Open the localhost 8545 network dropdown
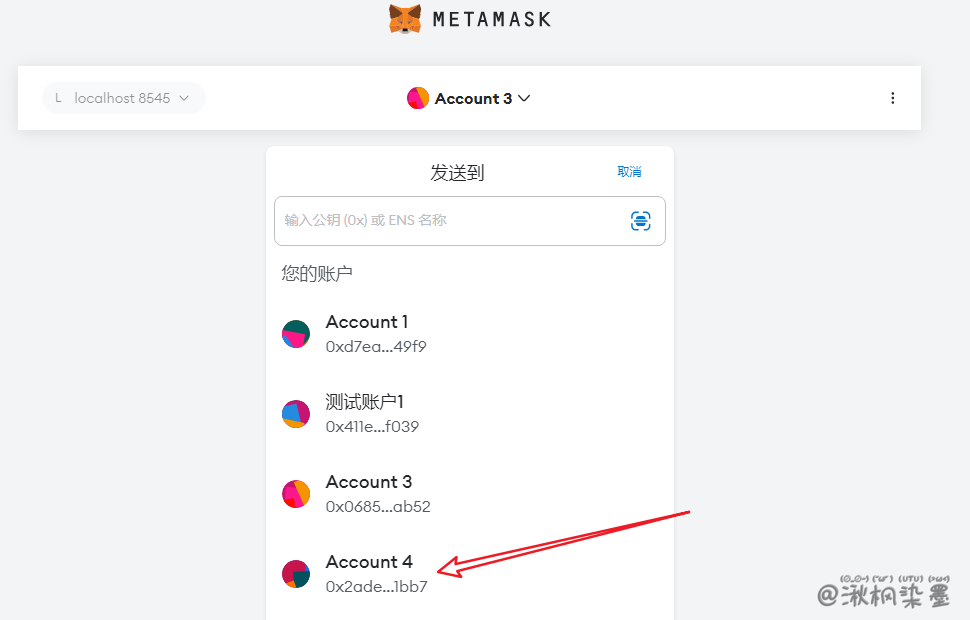970x620 pixels. [123, 98]
